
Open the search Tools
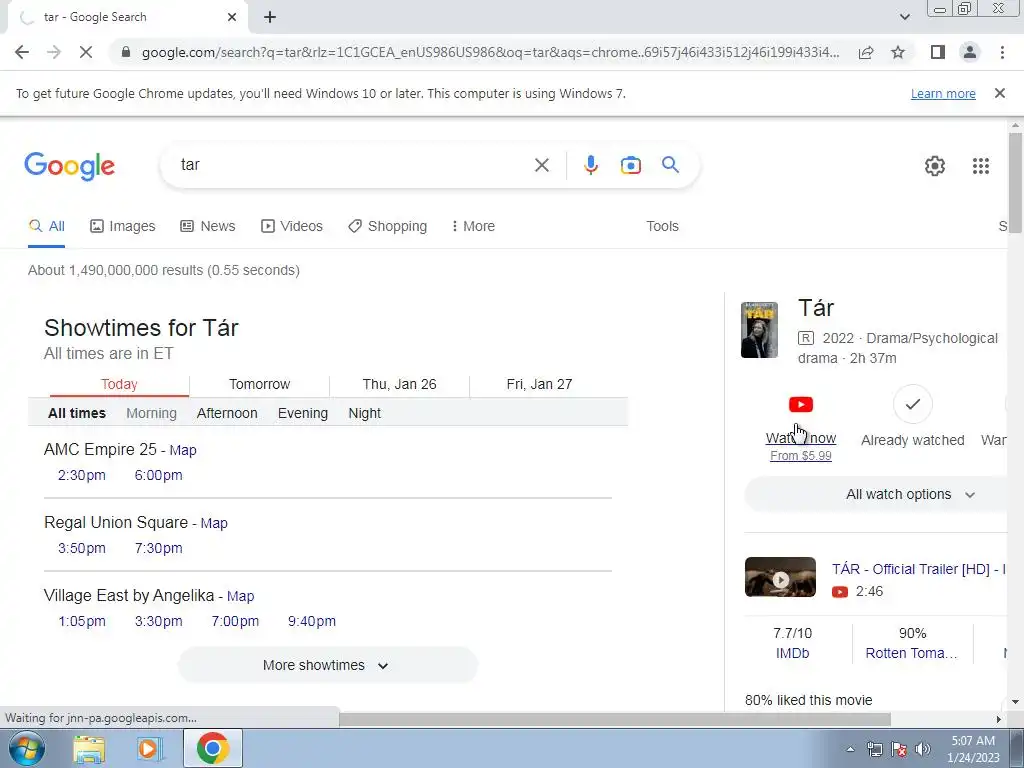coord(662,226)
